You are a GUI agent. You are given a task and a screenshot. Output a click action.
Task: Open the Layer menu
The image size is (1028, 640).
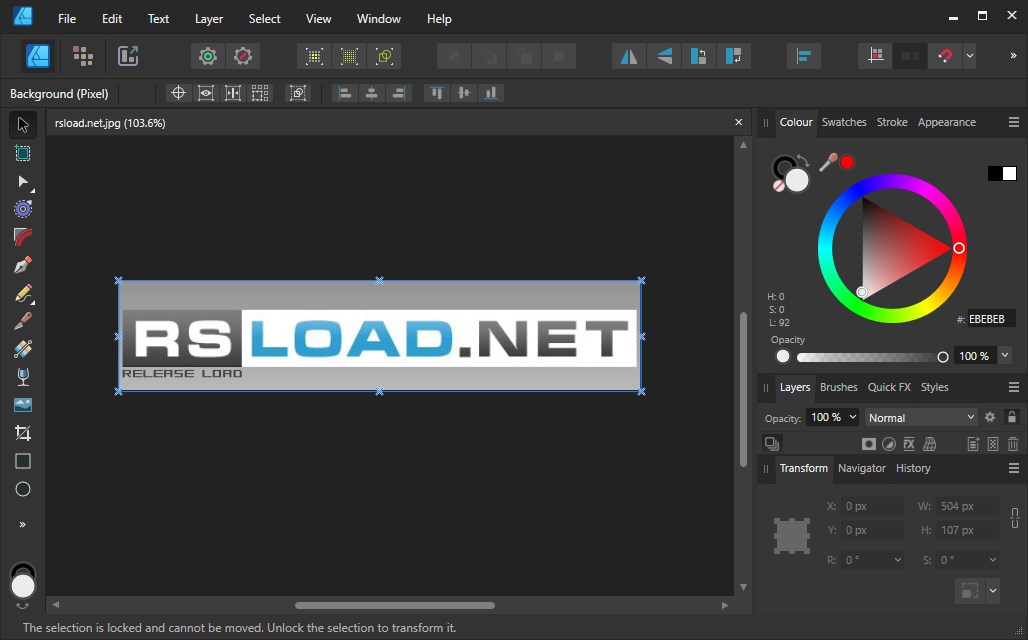[x=208, y=18]
